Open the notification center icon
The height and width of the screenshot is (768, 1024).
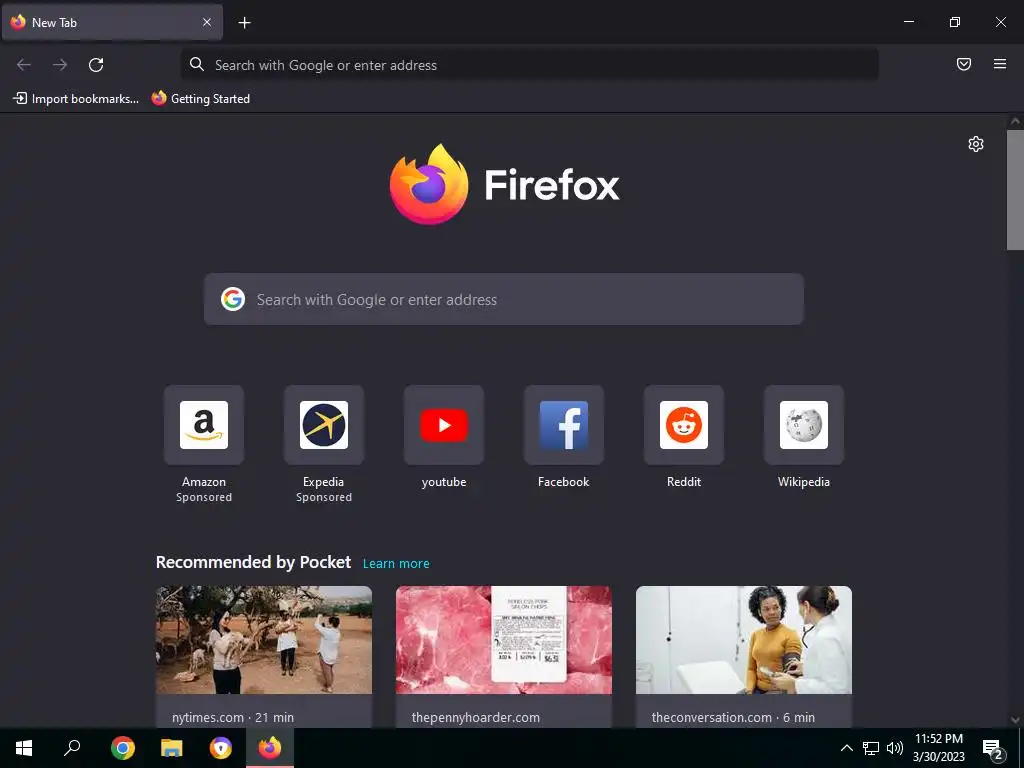(993, 748)
